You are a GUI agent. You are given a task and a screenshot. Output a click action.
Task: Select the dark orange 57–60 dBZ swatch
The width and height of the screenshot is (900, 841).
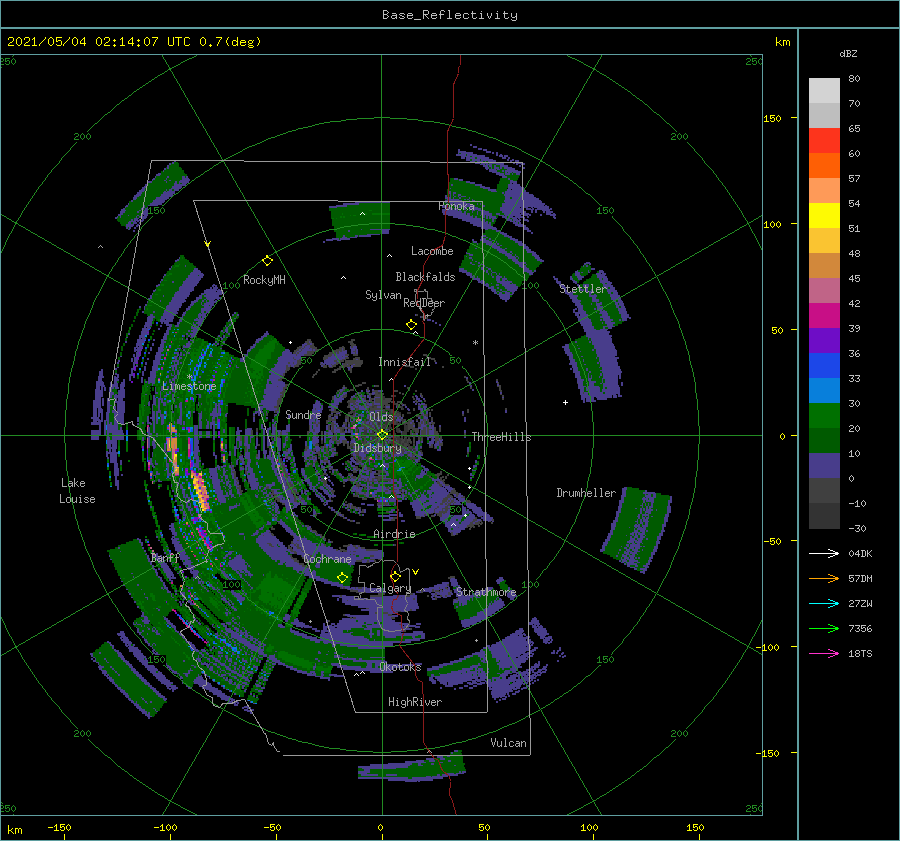(824, 166)
